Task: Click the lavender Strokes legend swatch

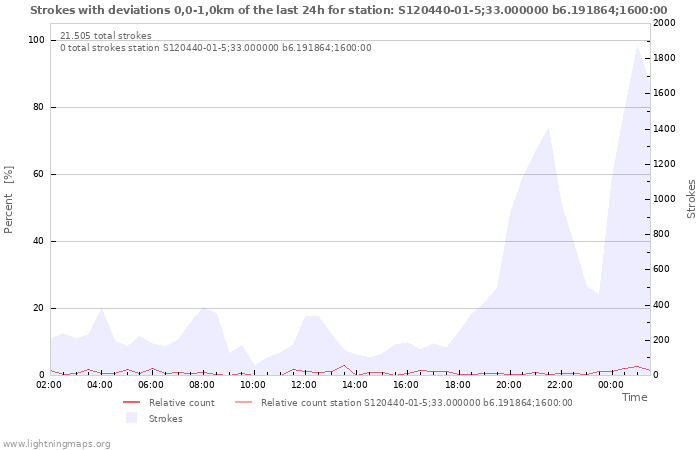Action: [x=131, y=418]
